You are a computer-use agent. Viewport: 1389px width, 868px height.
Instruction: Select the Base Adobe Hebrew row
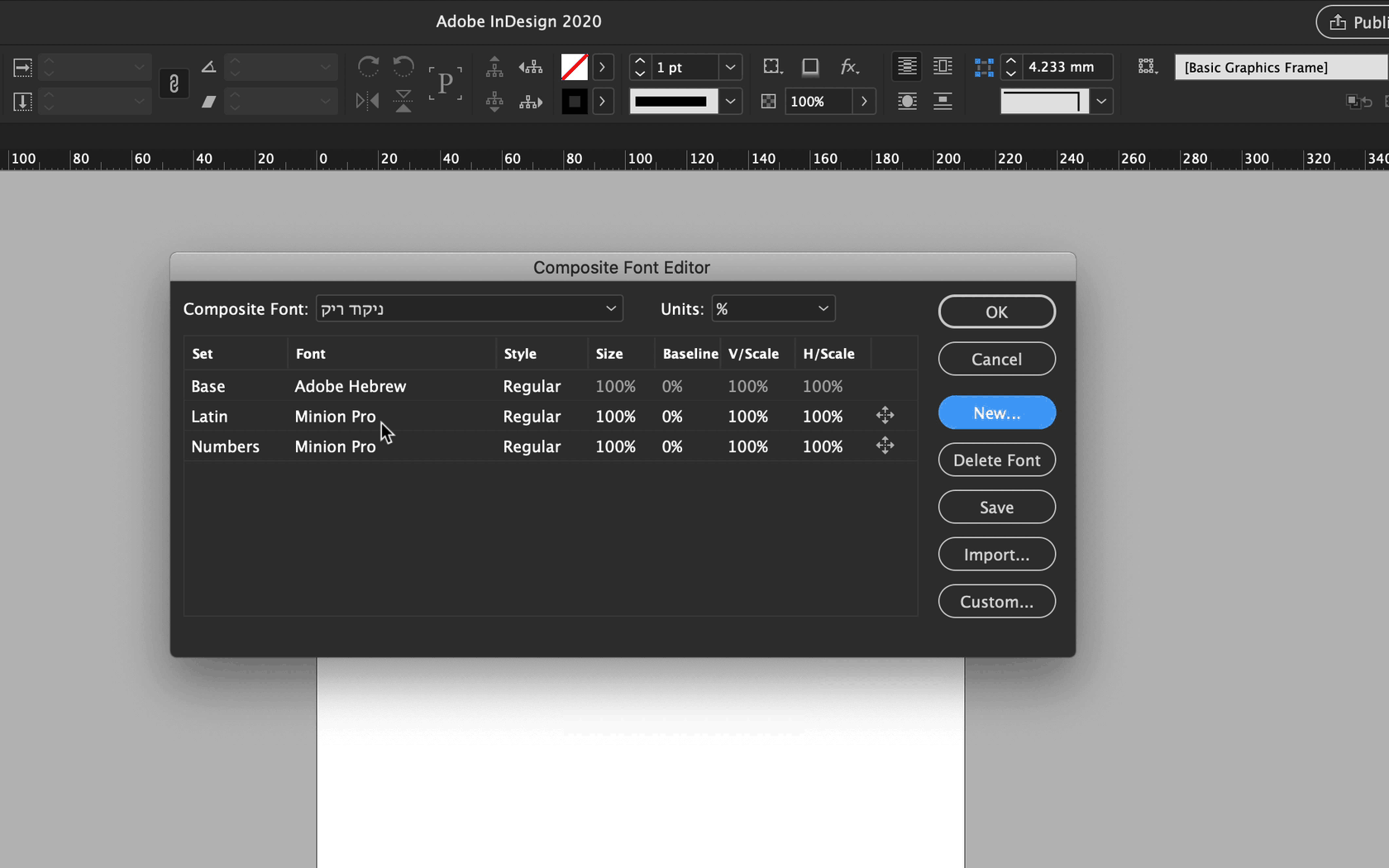coord(350,386)
